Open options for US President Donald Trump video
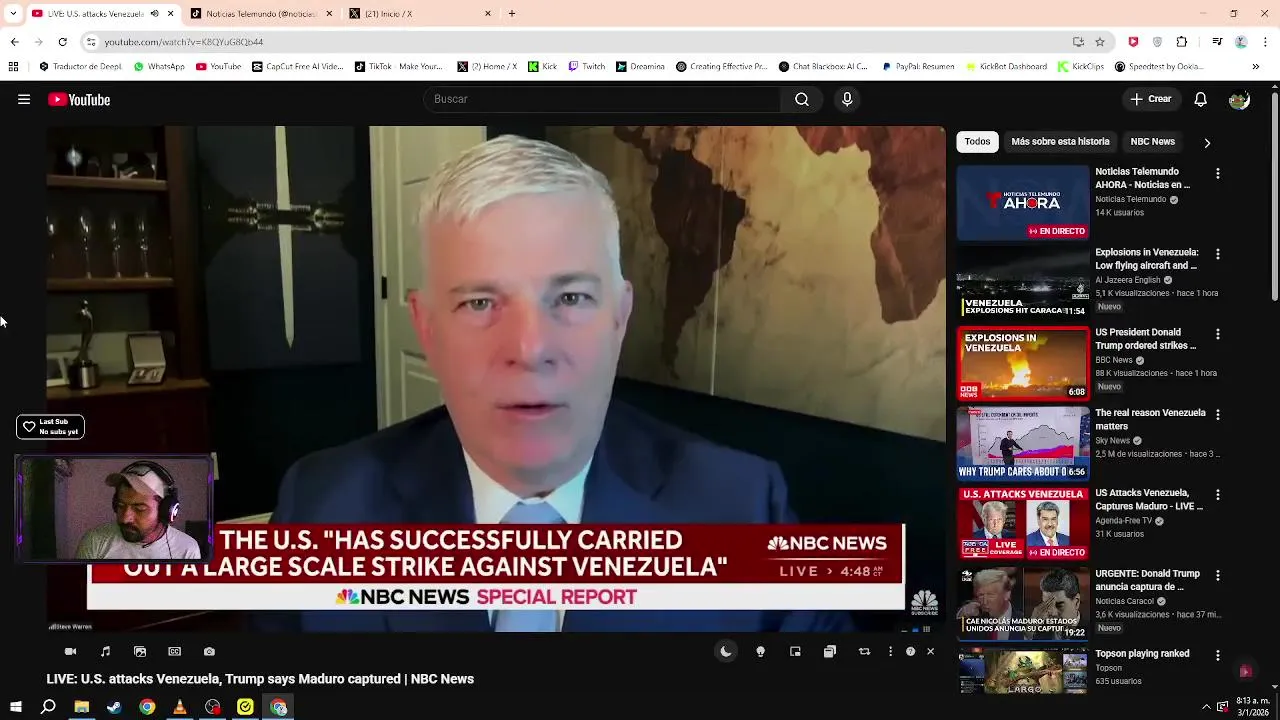1280x720 pixels. coord(1217,334)
